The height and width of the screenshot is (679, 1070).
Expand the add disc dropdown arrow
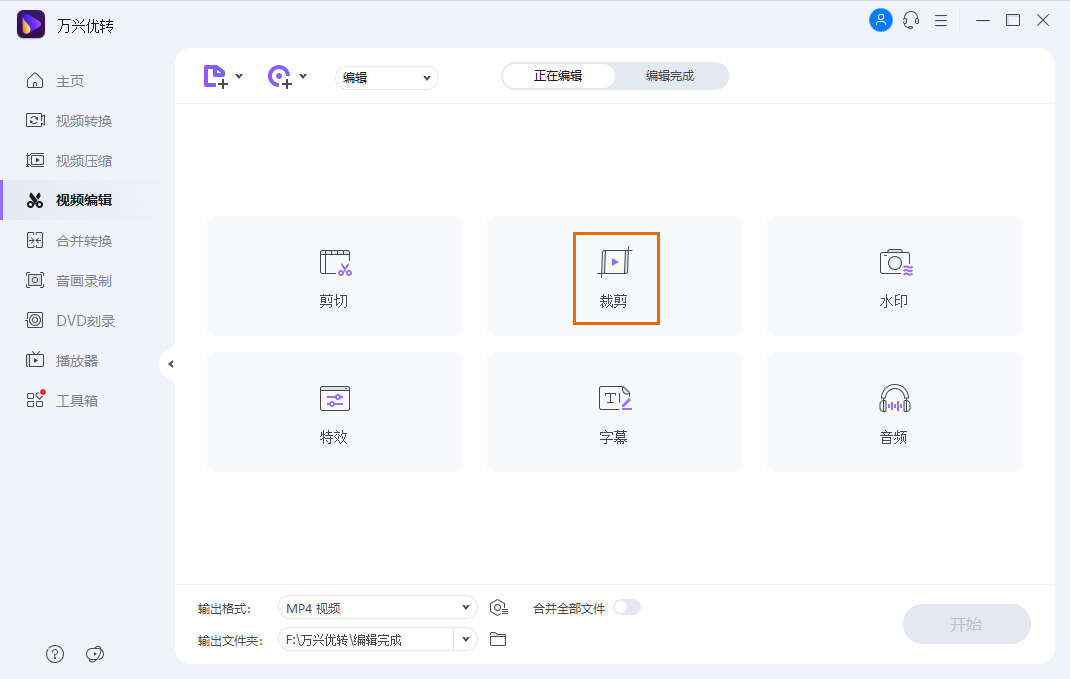click(303, 76)
